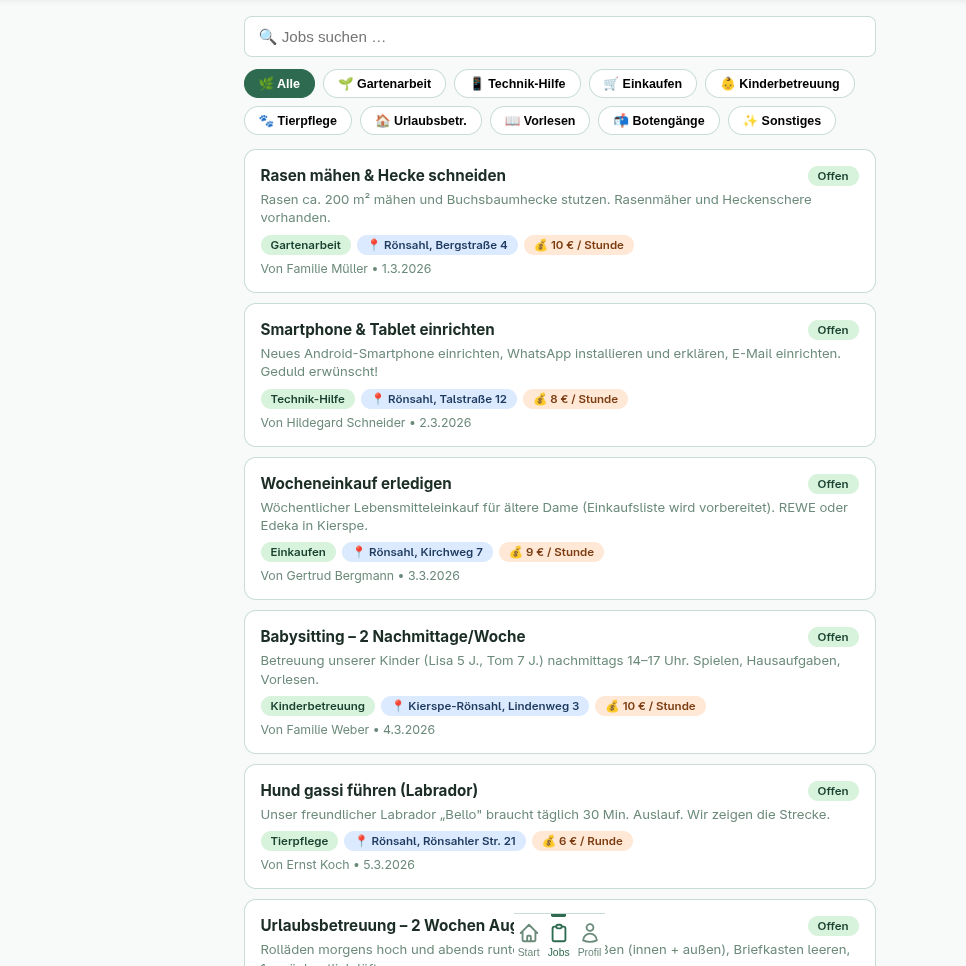Show only Tierpflege jobs
The height and width of the screenshot is (966, 966).
(x=297, y=121)
